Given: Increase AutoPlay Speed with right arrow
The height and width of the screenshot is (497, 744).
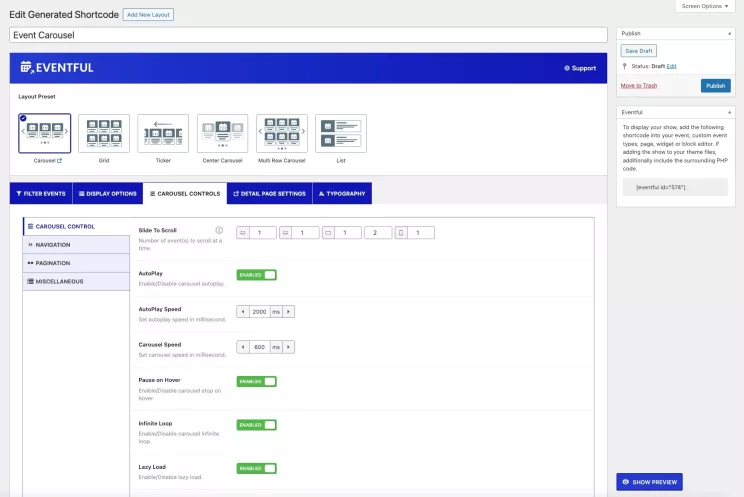Looking at the screenshot, I should (290, 312).
